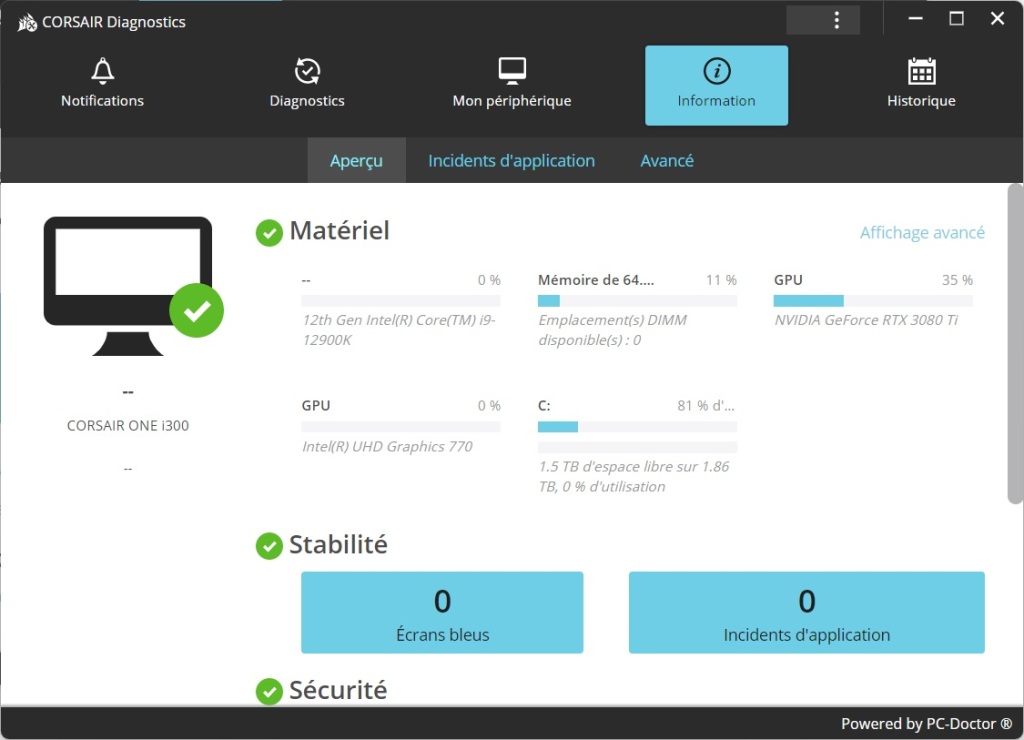Open Historique using the calendar icon
The image size is (1024, 740).
coord(920,71)
